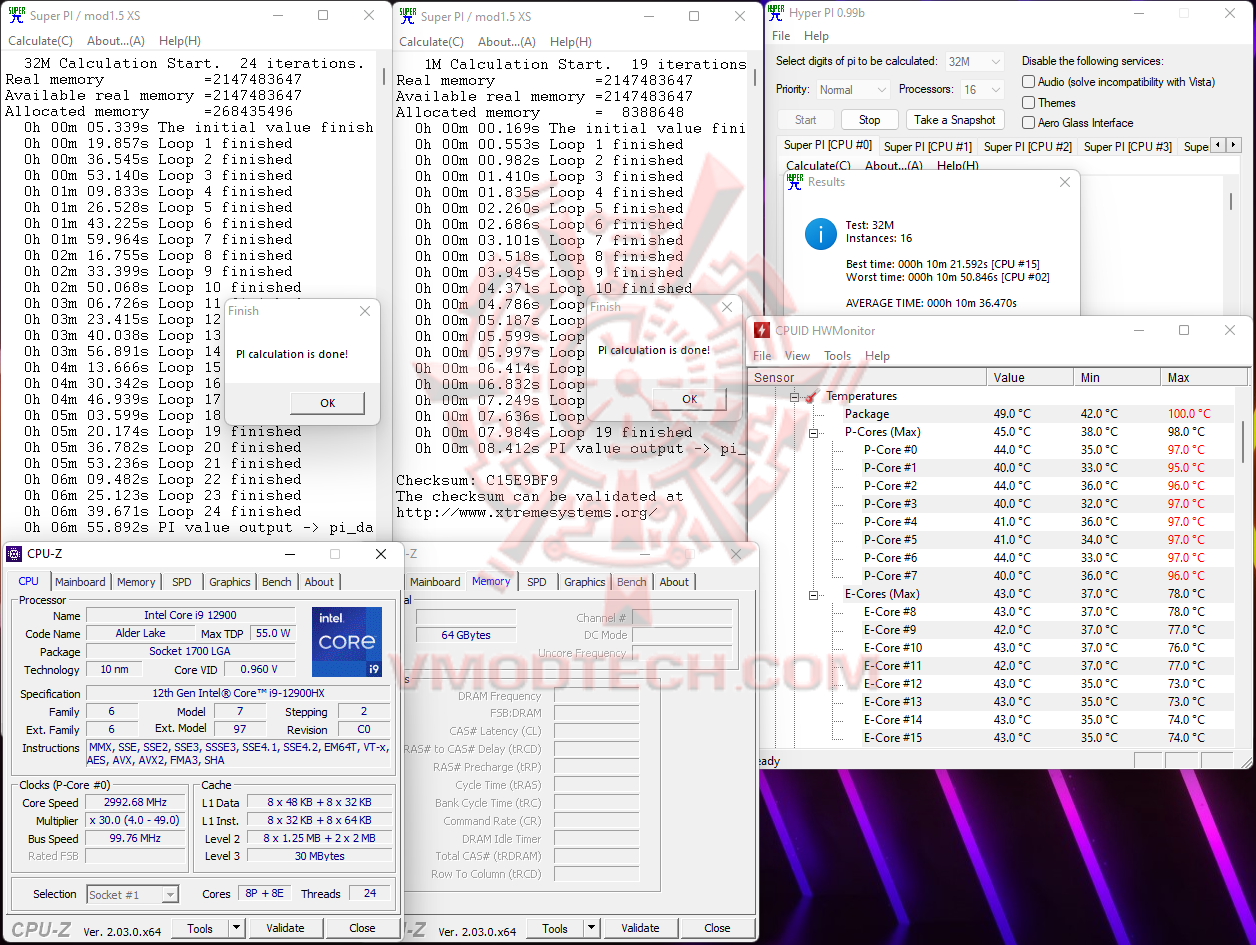Click Close button in CPU-Z Memory window
Viewport: 1256px width, 945px height.
tap(717, 928)
